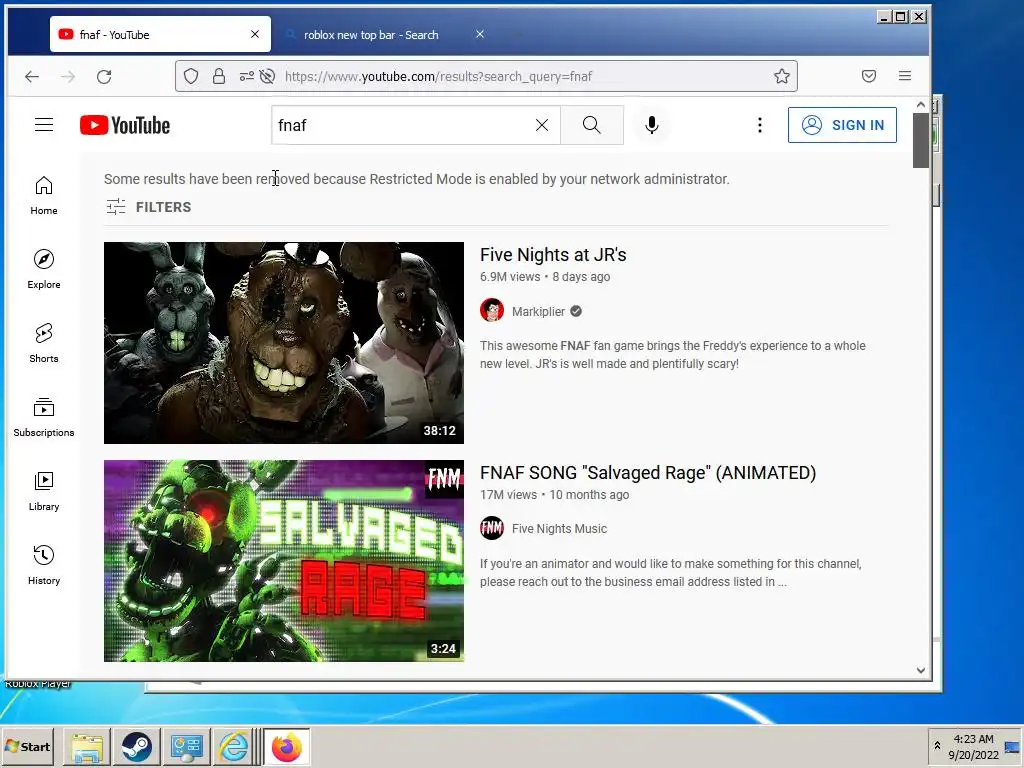Viewport: 1024px width, 768px height.
Task: Open FNAF SONG Salvaged Rage title
Action: point(648,473)
